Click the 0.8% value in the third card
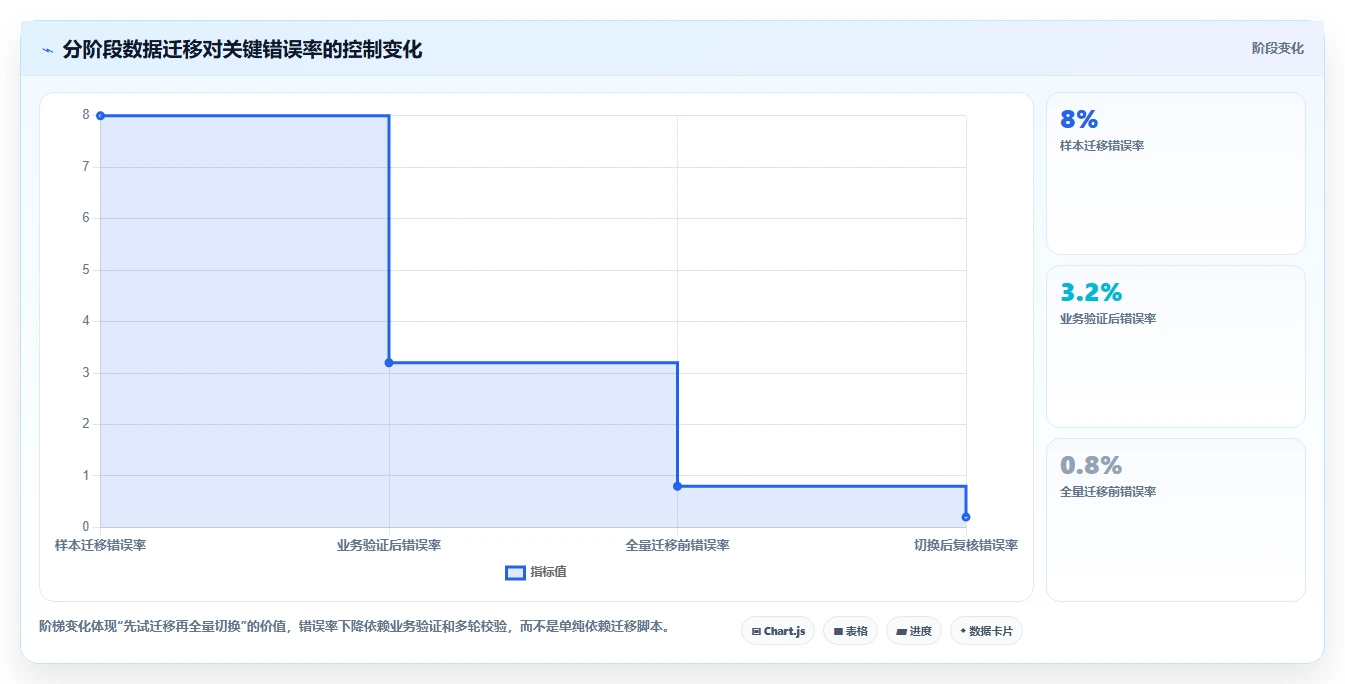 click(1091, 466)
